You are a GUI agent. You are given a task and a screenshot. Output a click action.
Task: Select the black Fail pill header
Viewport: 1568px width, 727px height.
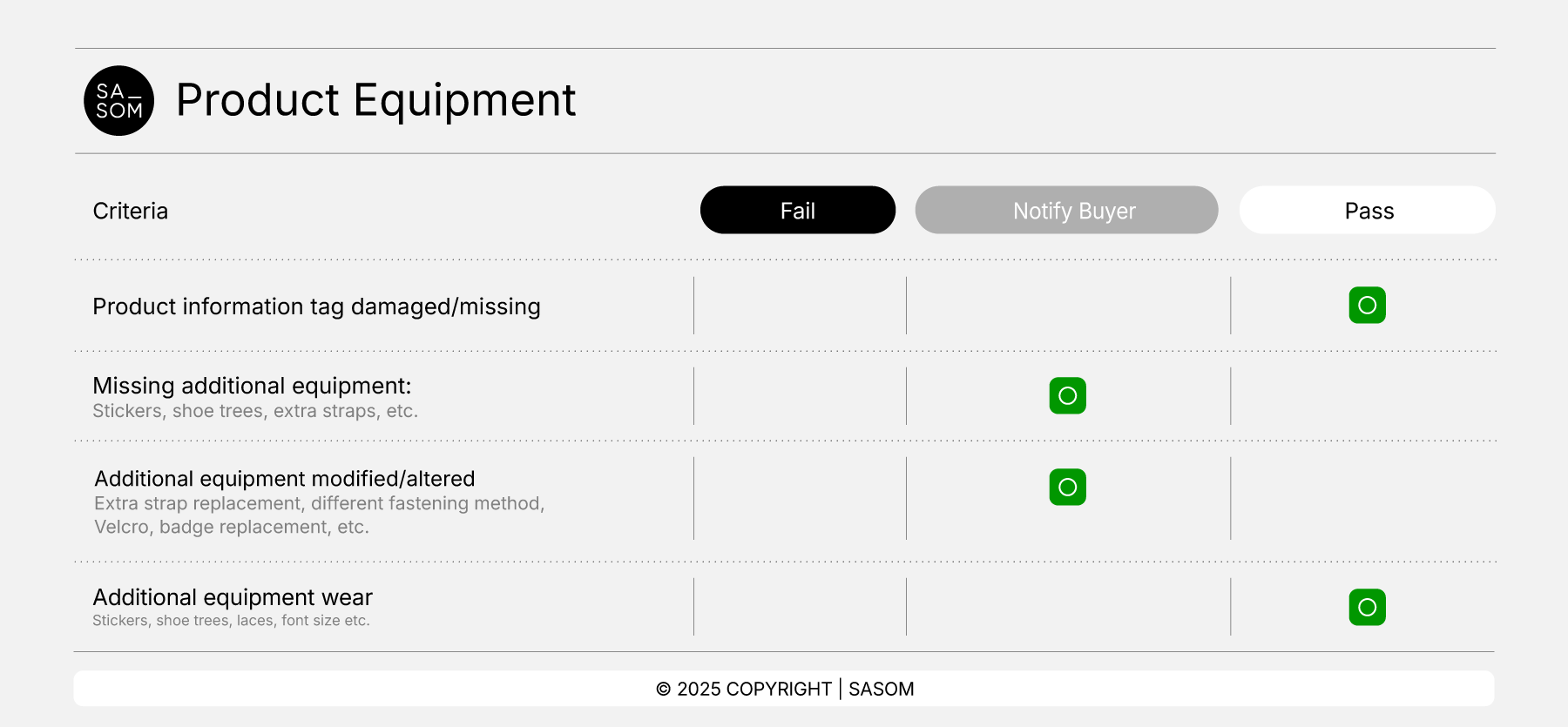coord(797,211)
